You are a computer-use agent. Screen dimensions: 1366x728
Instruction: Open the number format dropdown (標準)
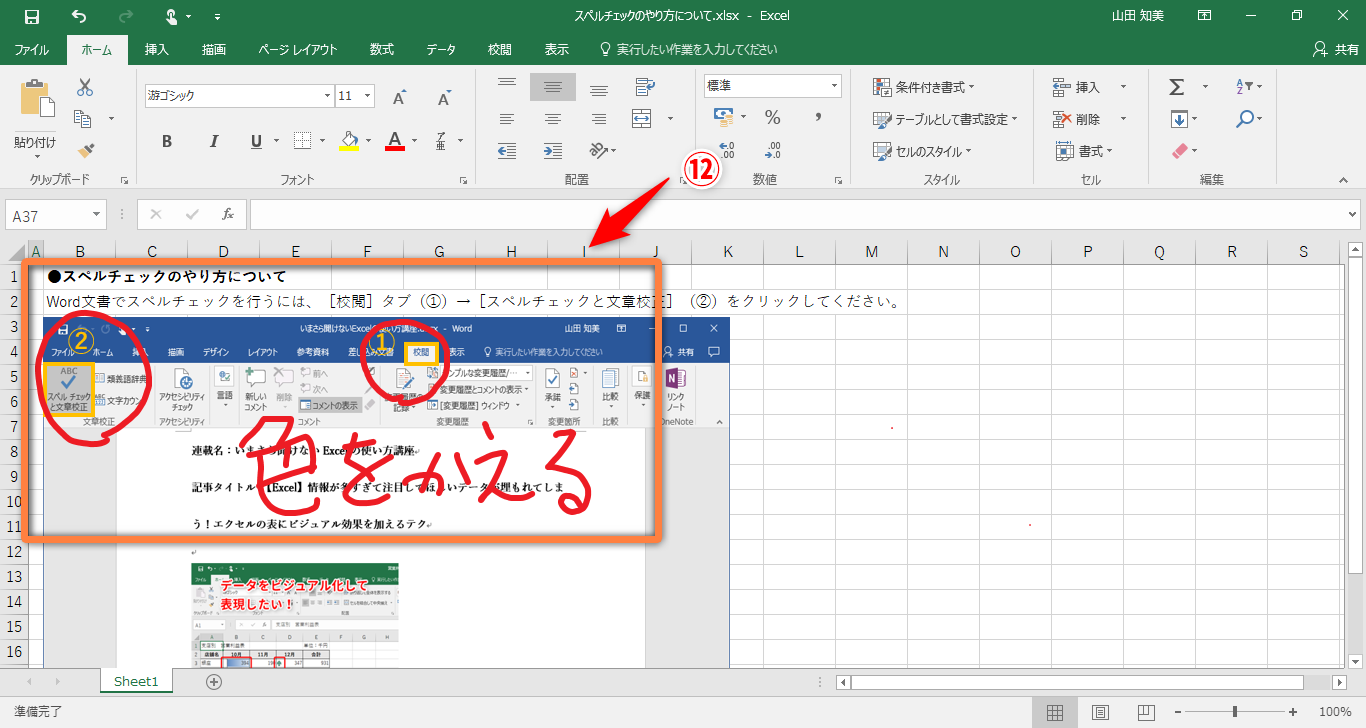tap(835, 86)
